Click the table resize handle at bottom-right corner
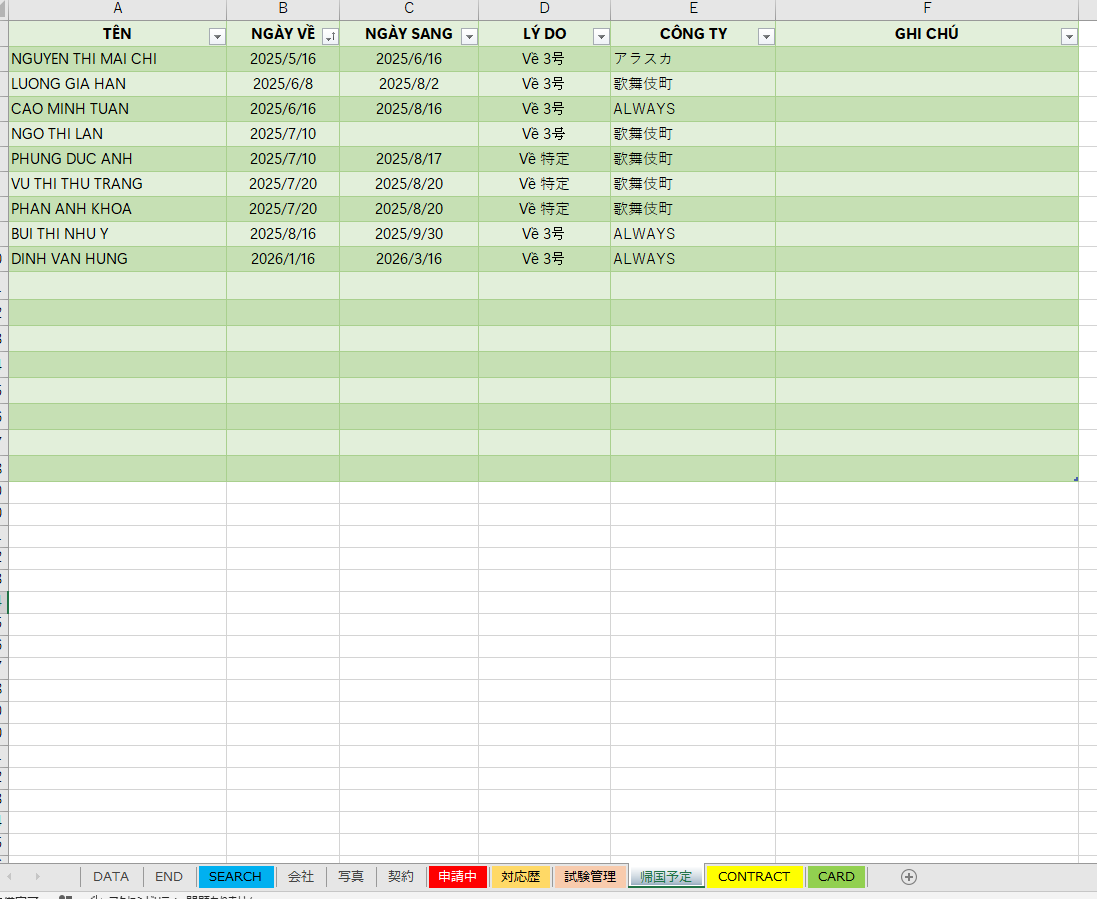The width and height of the screenshot is (1097, 899). [1075, 480]
